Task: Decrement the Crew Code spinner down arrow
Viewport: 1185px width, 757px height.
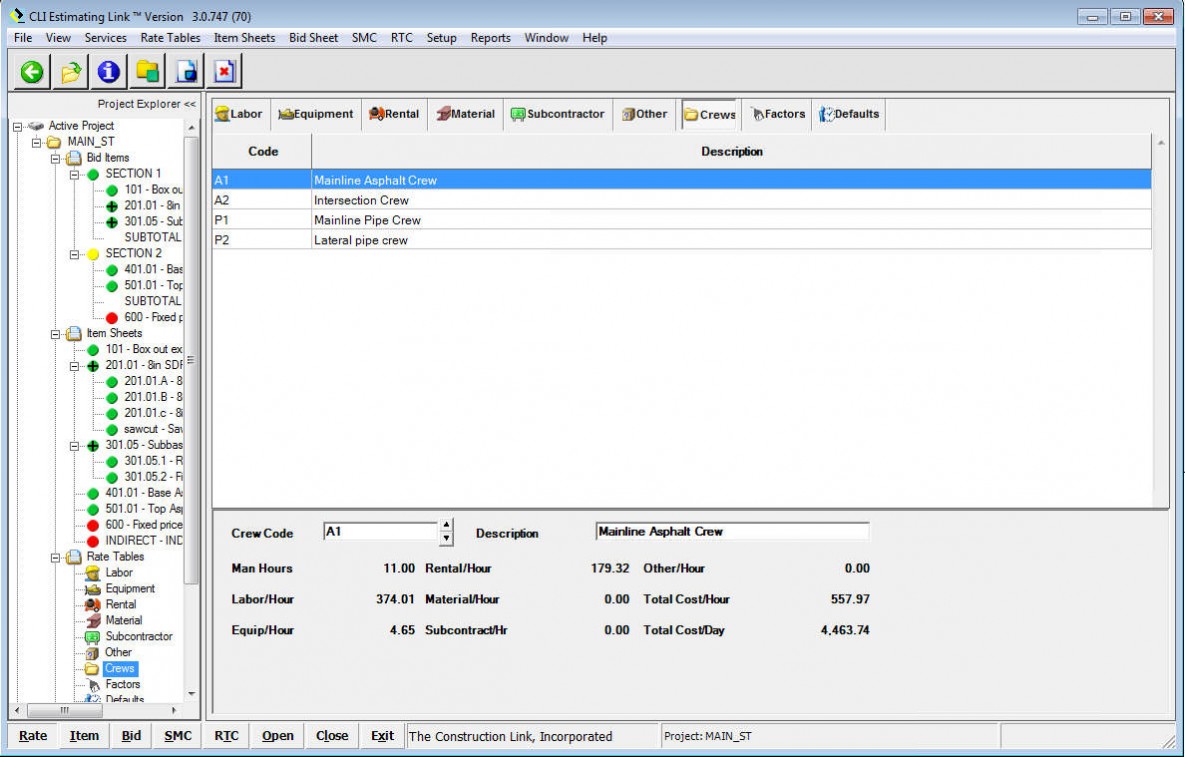Action: 447,539
